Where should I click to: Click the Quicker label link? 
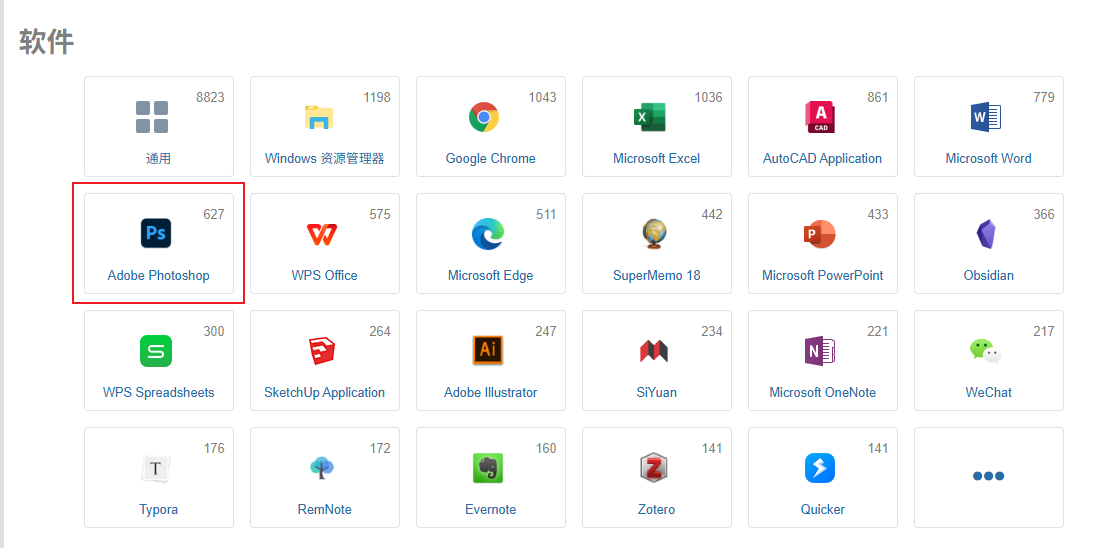[823, 510]
